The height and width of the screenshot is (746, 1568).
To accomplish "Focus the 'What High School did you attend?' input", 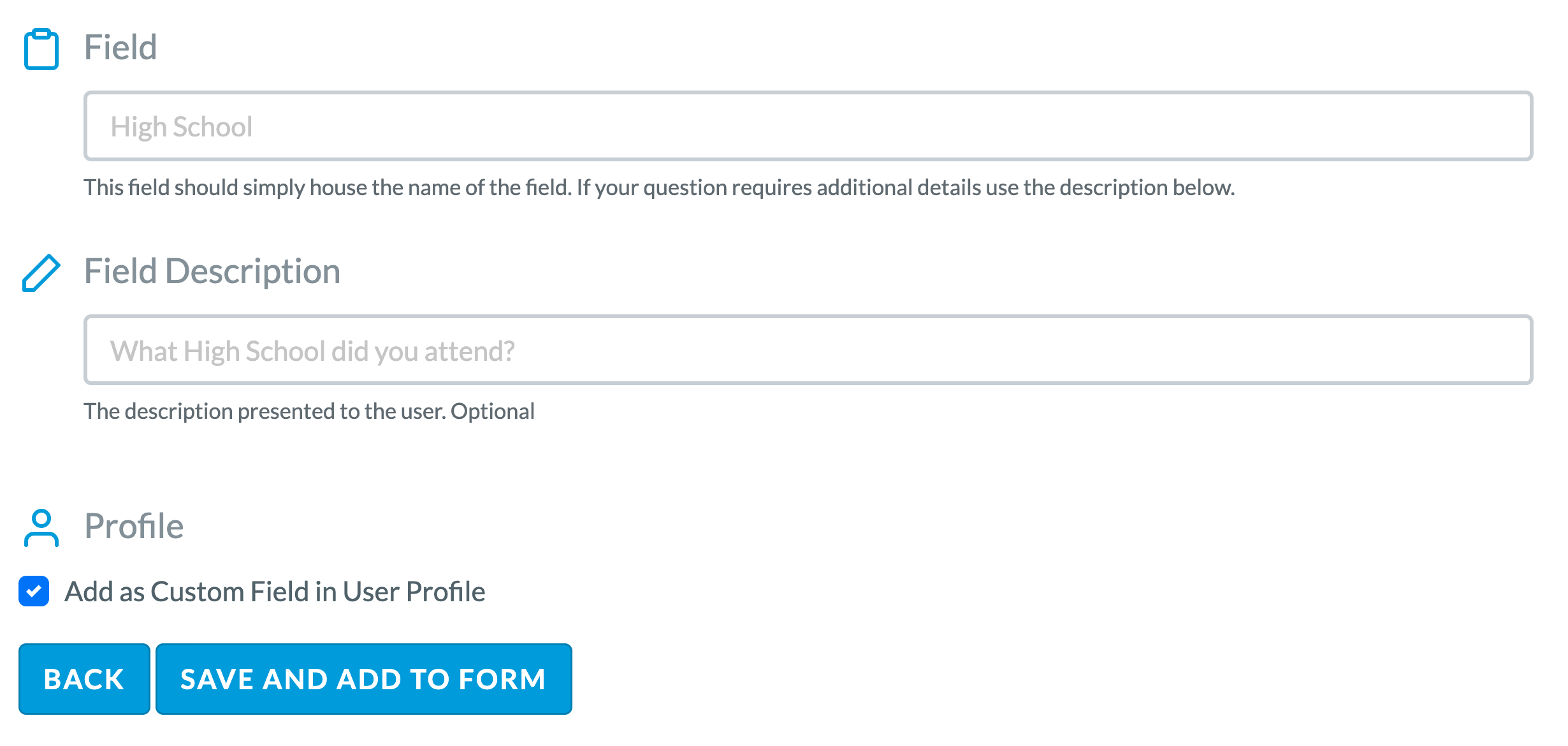I will pos(808,349).
